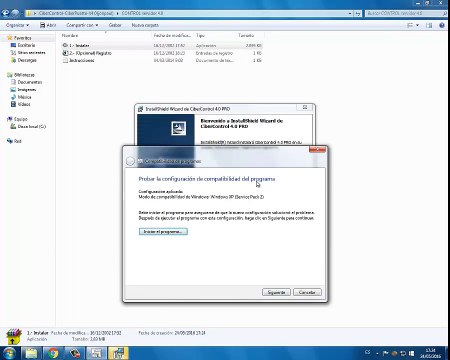Click the change view icon

point(410,25)
